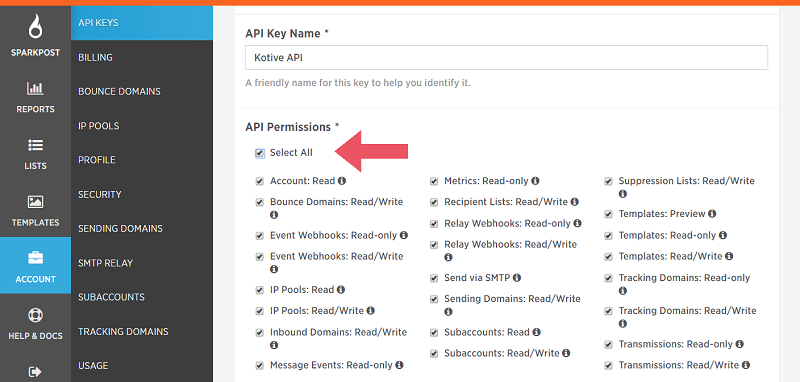Show info for Relay Webhooks: Read-only
The image size is (800, 382).
(x=578, y=223)
